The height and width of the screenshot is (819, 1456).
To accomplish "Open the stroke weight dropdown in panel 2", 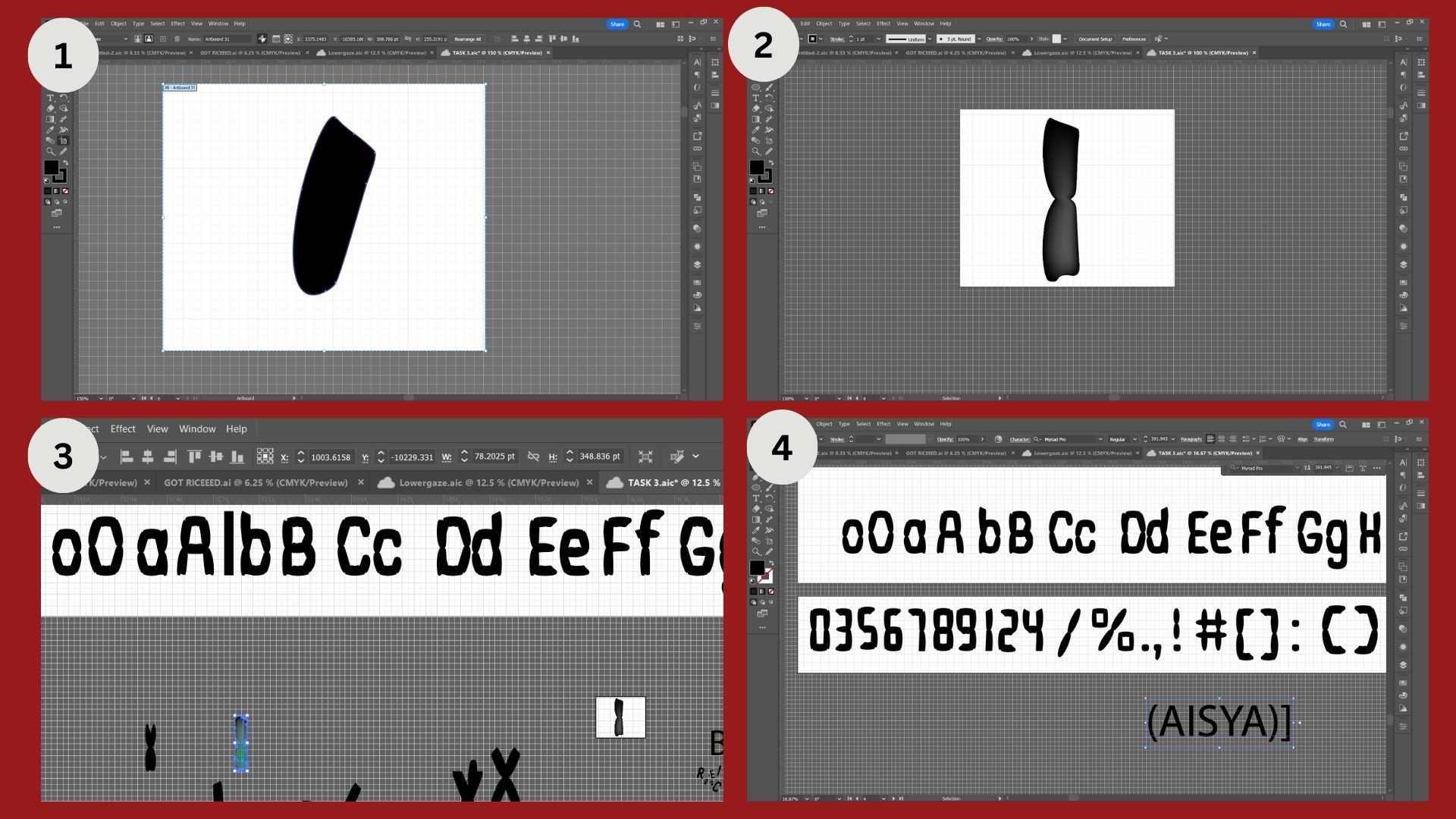I will pyautogui.click(x=878, y=39).
